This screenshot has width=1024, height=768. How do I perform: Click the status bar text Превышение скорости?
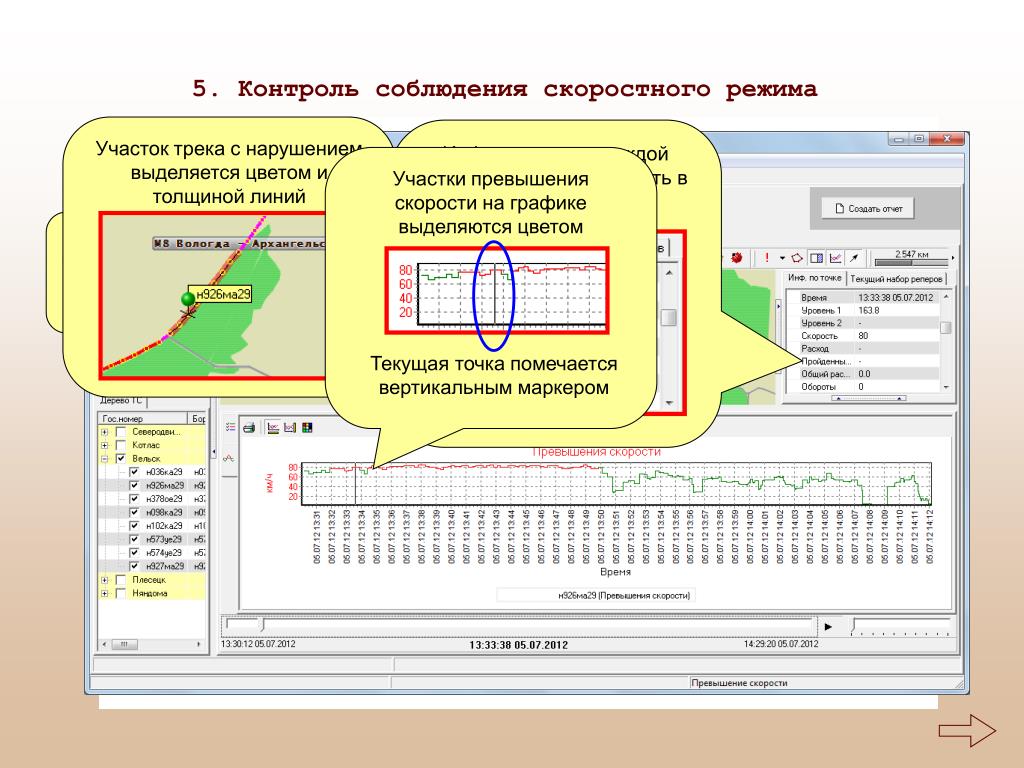[x=739, y=683]
